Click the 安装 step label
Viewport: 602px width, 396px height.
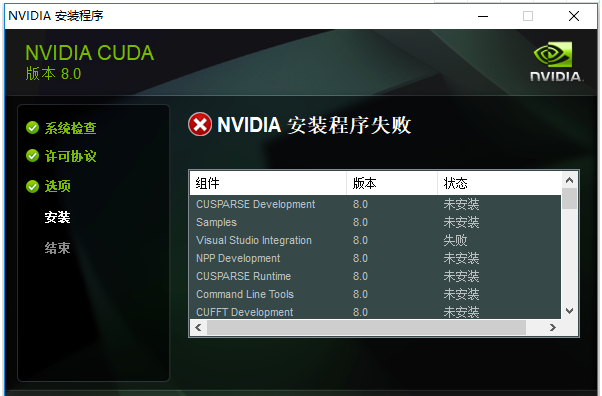pos(58,217)
